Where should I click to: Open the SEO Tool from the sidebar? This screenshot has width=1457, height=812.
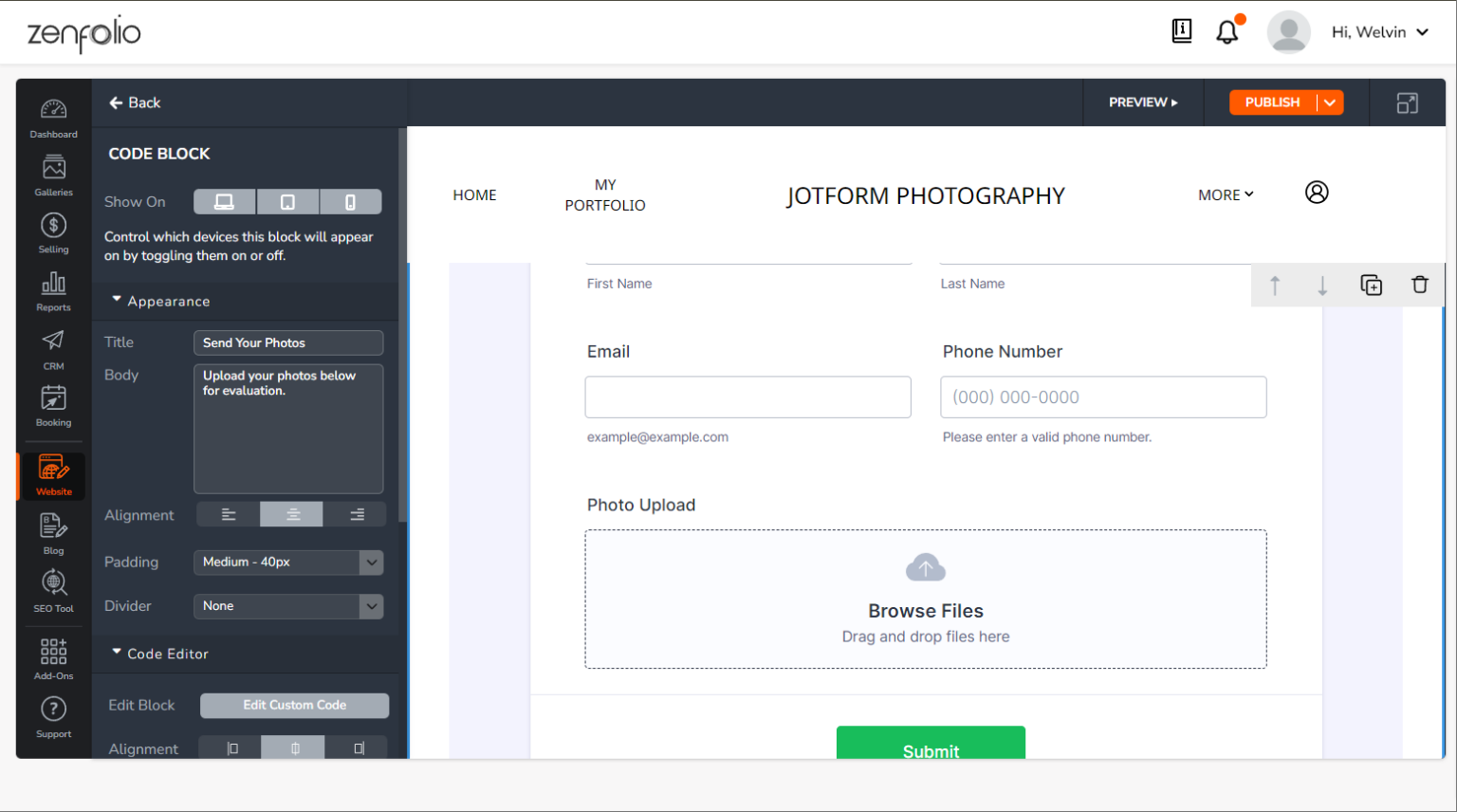pyautogui.click(x=53, y=588)
